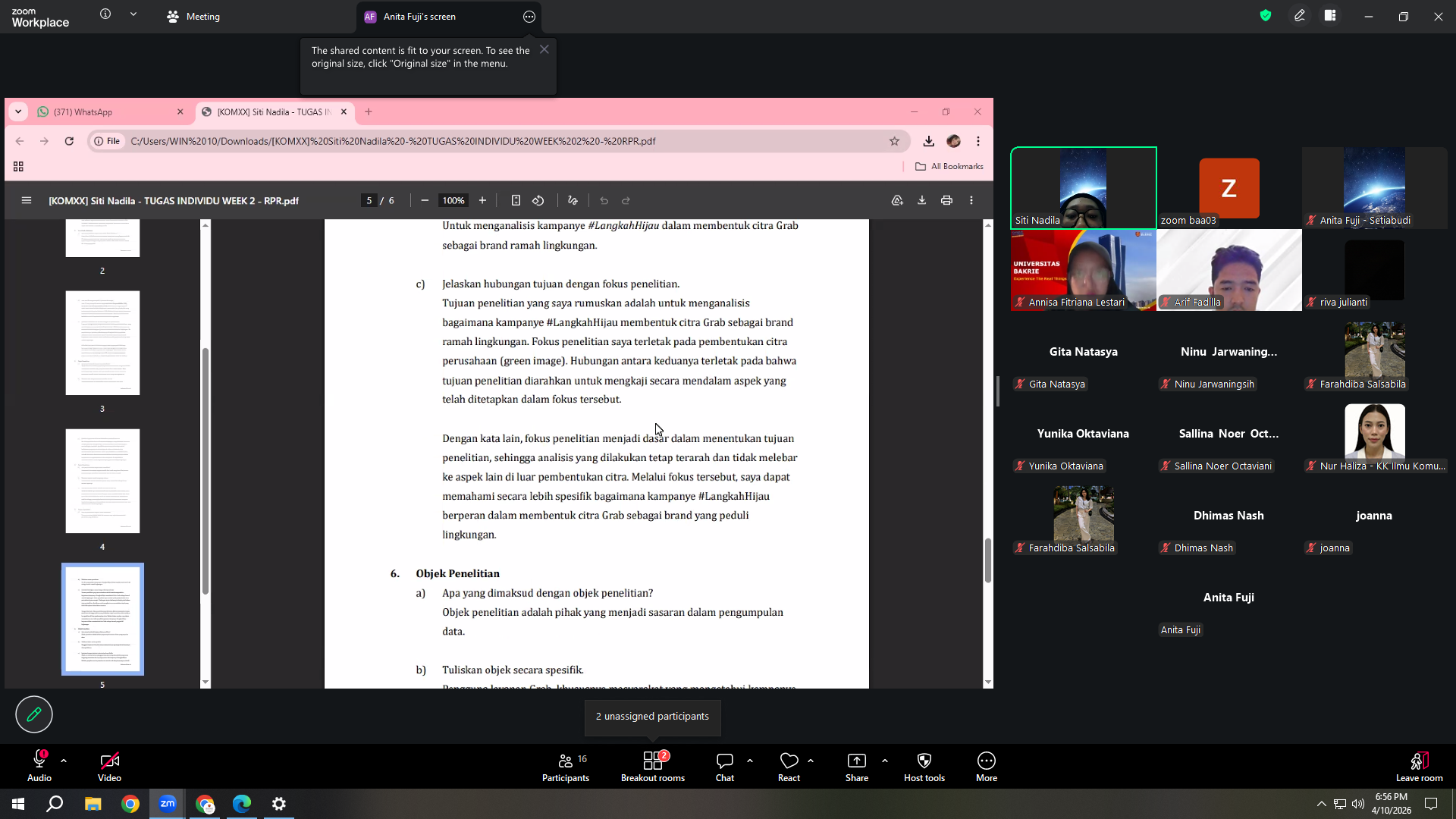Select Siti Nadila's video tile
The height and width of the screenshot is (819, 1456).
(x=1084, y=188)
